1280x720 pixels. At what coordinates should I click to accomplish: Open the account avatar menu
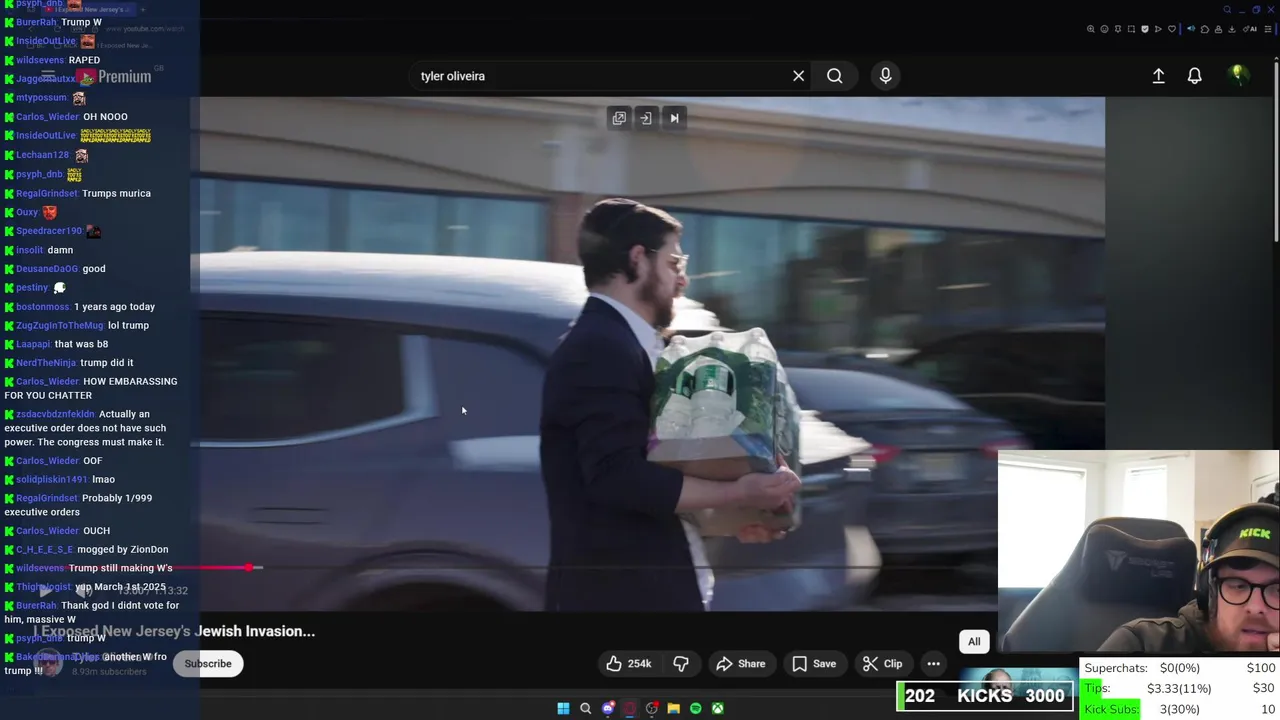(x=1238, y=75)
